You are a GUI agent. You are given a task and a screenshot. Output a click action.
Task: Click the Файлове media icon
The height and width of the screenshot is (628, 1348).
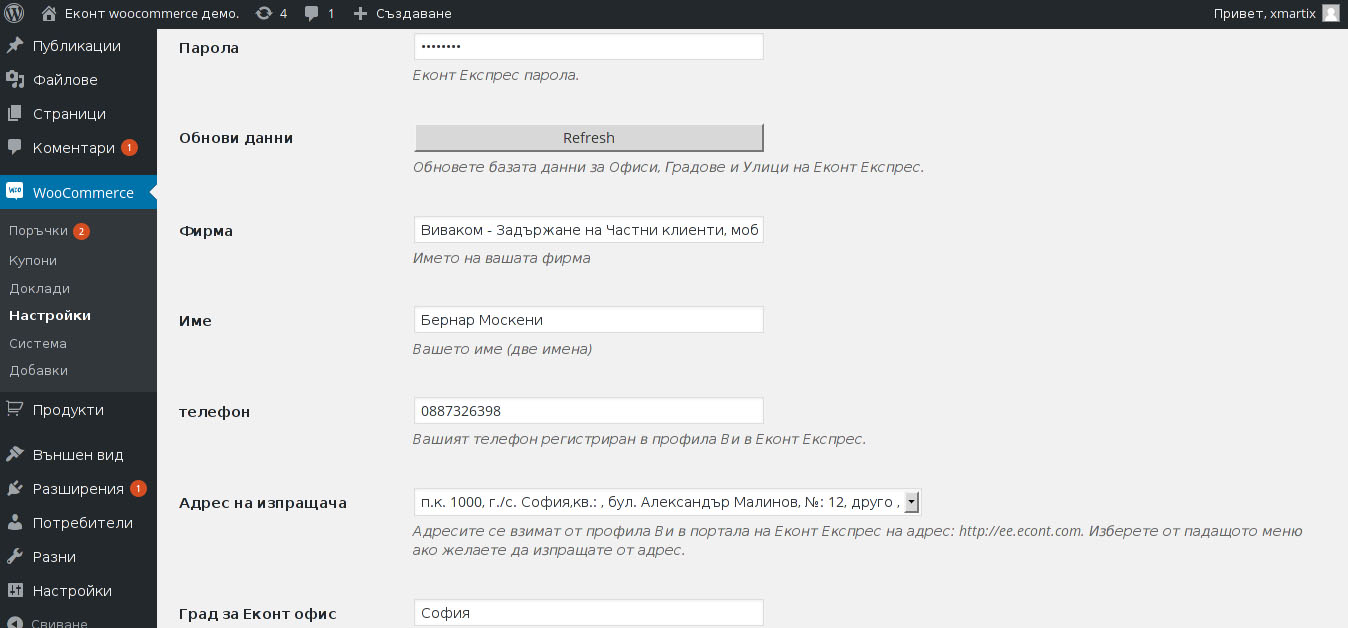point(15,80)
